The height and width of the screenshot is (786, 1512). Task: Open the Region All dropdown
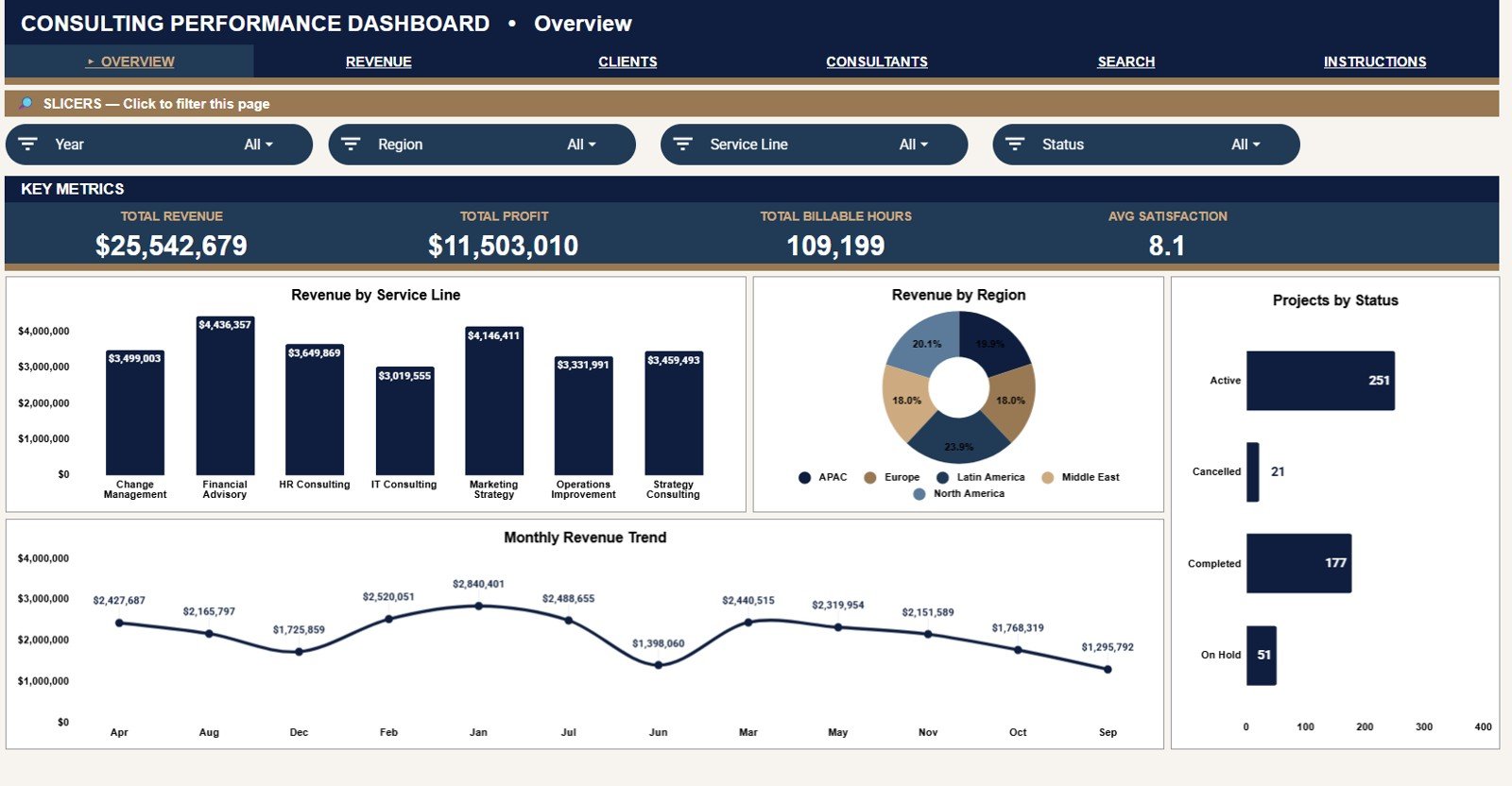(x=581, y=145)
